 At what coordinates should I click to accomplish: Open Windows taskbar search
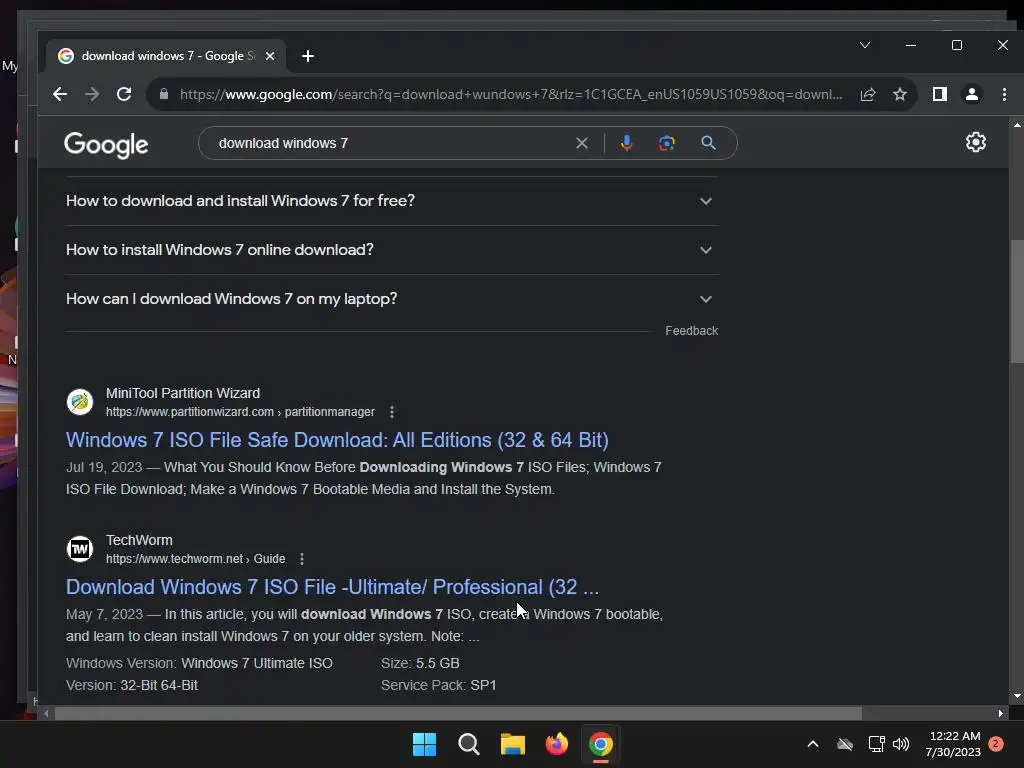click(469, 744)
